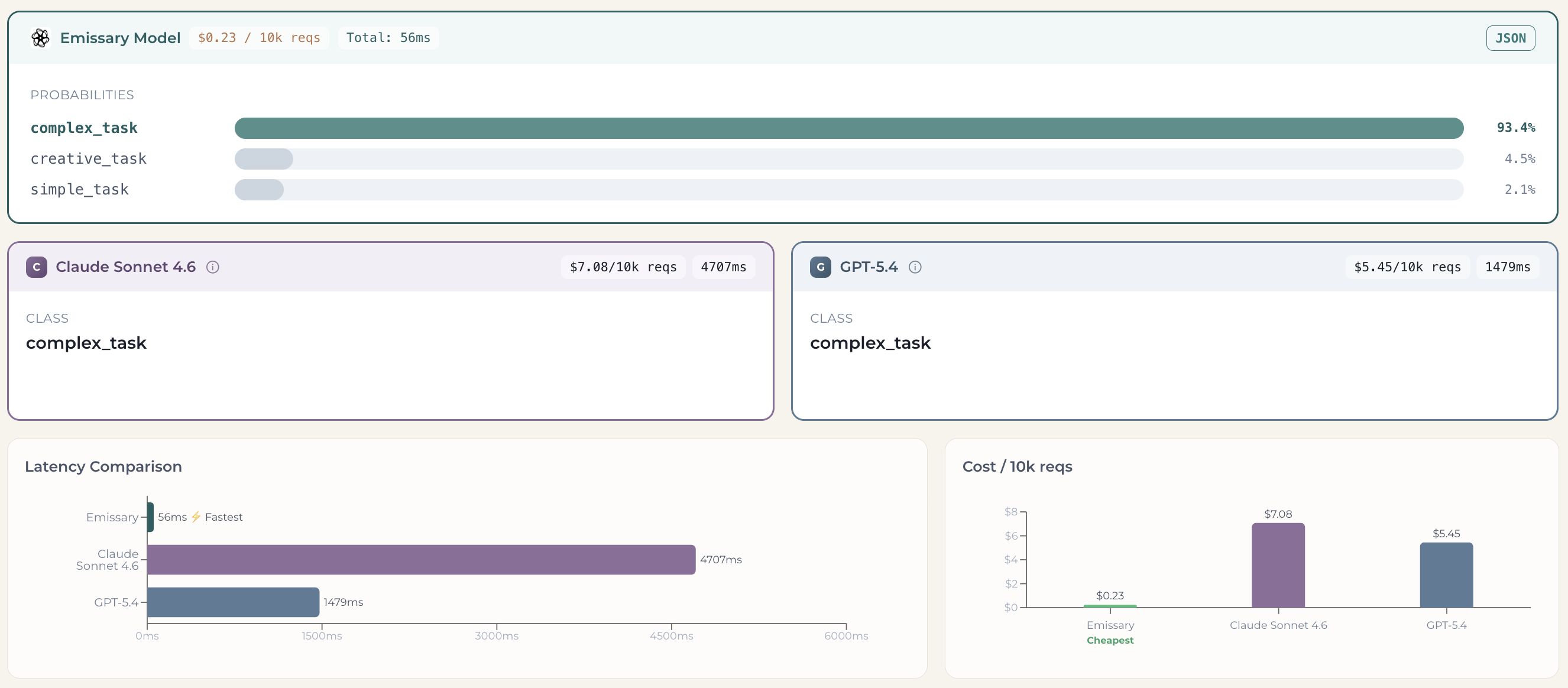Click the Emissary axis label in the latency chart

point(112,517)
